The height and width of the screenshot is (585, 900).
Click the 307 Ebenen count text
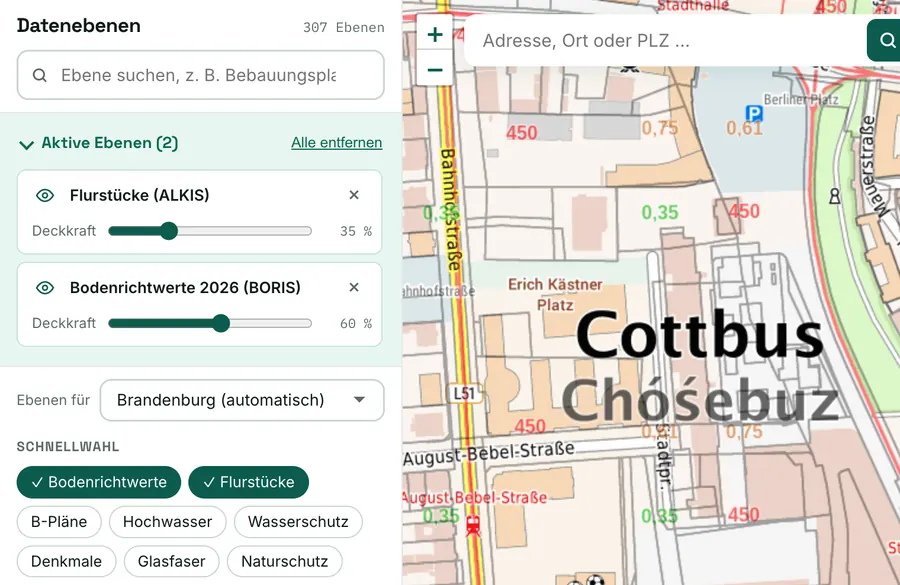pyautogui.click(x=344, y=28)
